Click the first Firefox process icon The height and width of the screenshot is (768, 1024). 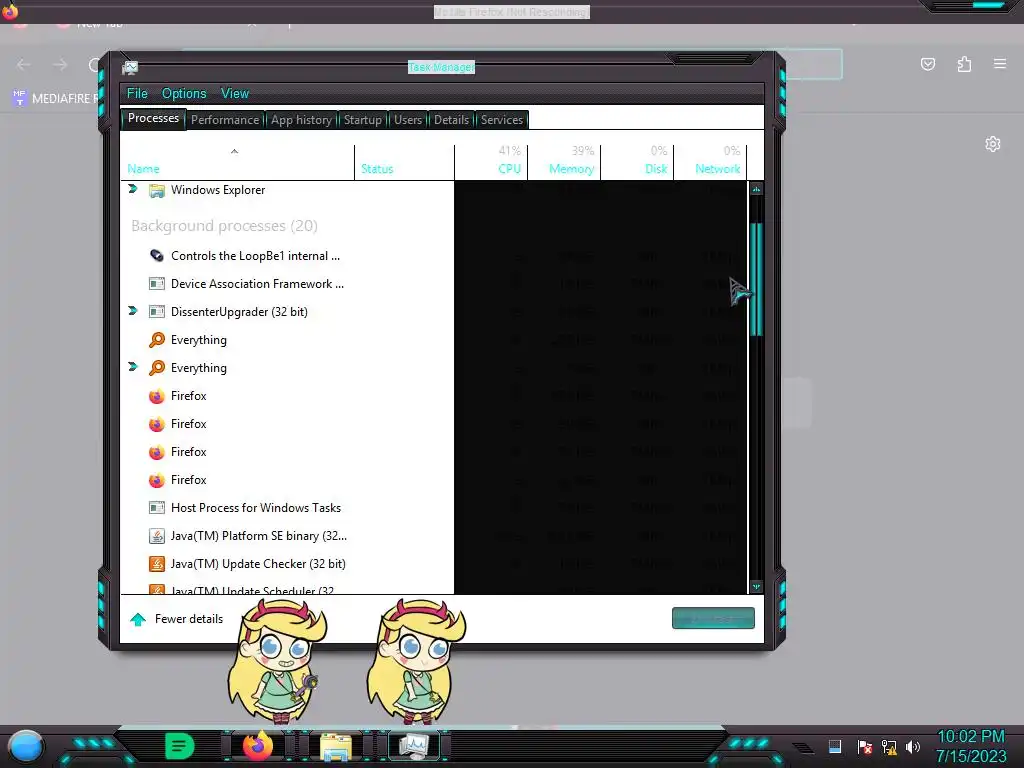(157, 396)
